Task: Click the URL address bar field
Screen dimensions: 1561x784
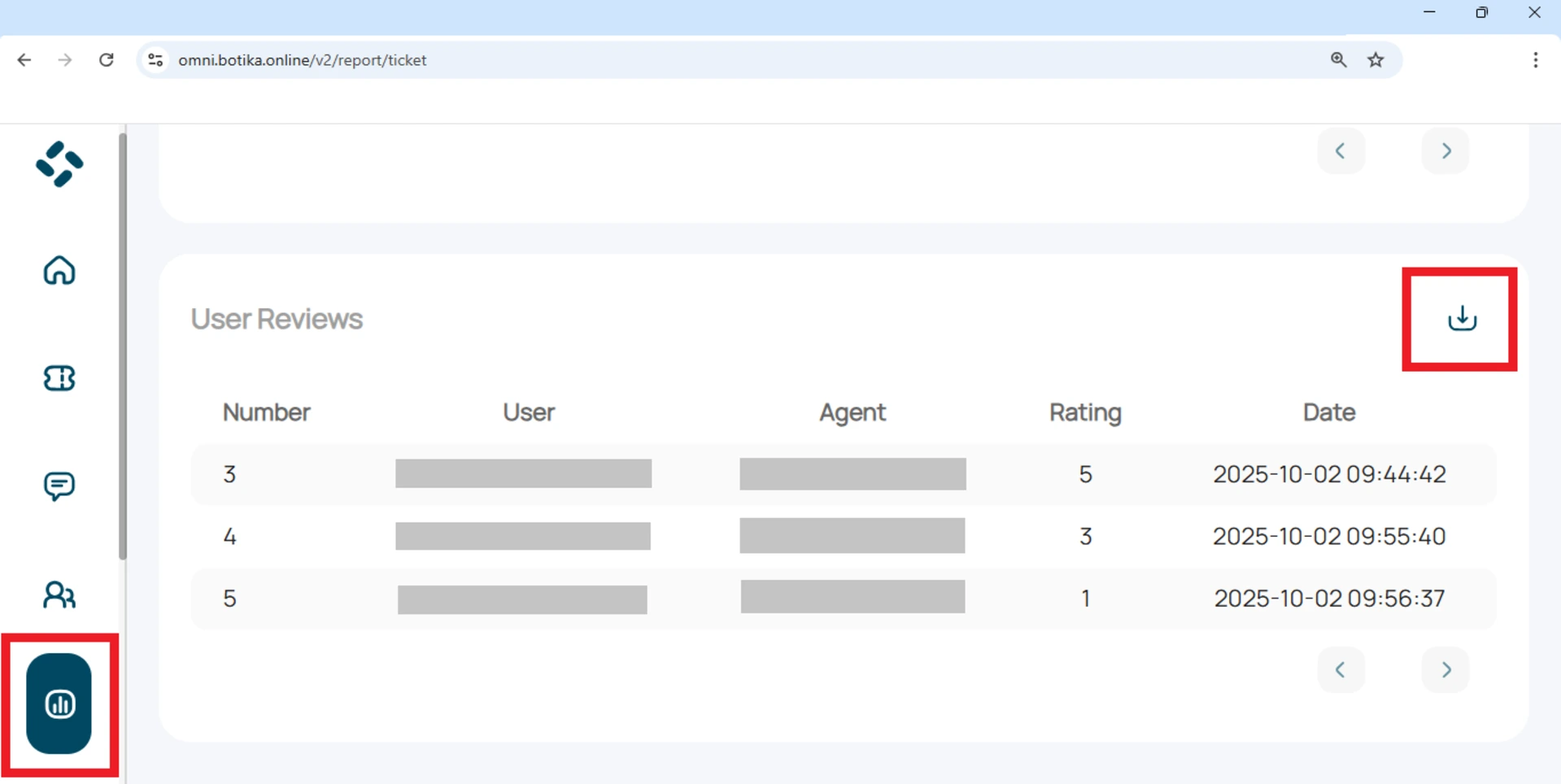Action: [x=732, y=60]
